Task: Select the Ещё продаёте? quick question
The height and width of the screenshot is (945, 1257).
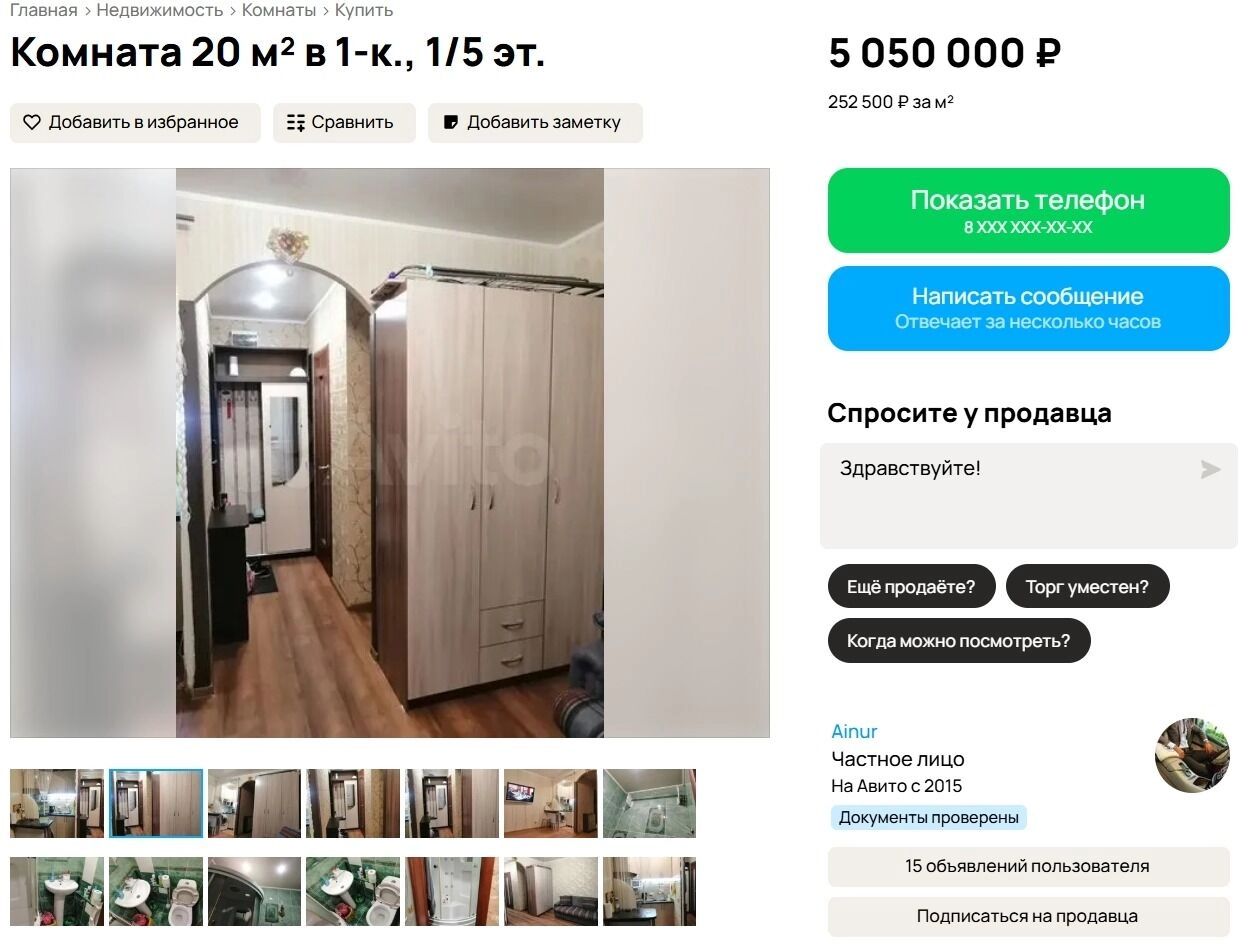Action: (x=911, y=586)
